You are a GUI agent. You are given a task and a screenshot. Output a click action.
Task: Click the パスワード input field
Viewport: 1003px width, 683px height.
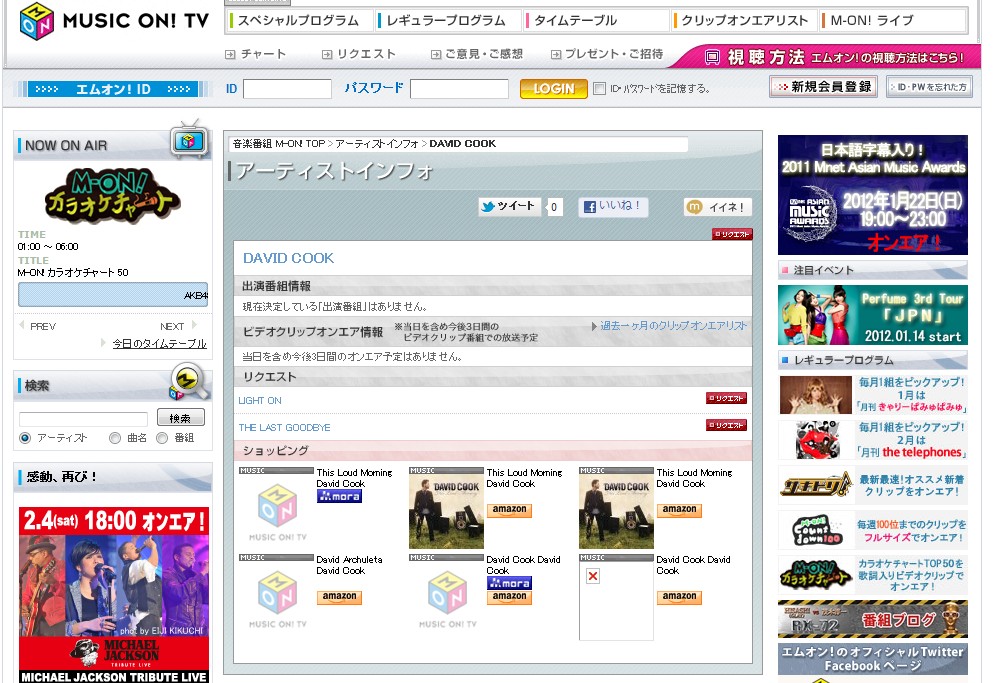459,89
